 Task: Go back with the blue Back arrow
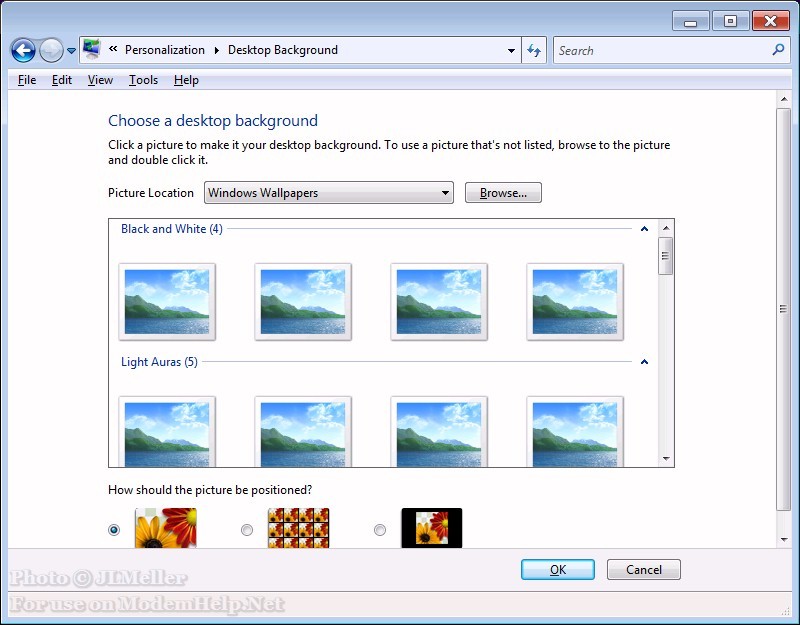pyautogui.click(x=23, y=51)
